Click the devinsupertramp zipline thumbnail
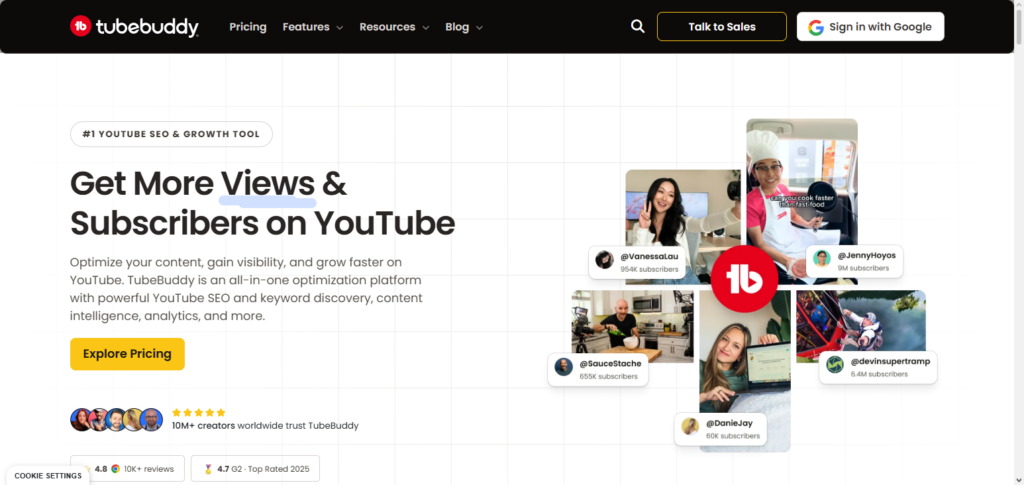1024x485 pixels. click(x=861, y=326)
